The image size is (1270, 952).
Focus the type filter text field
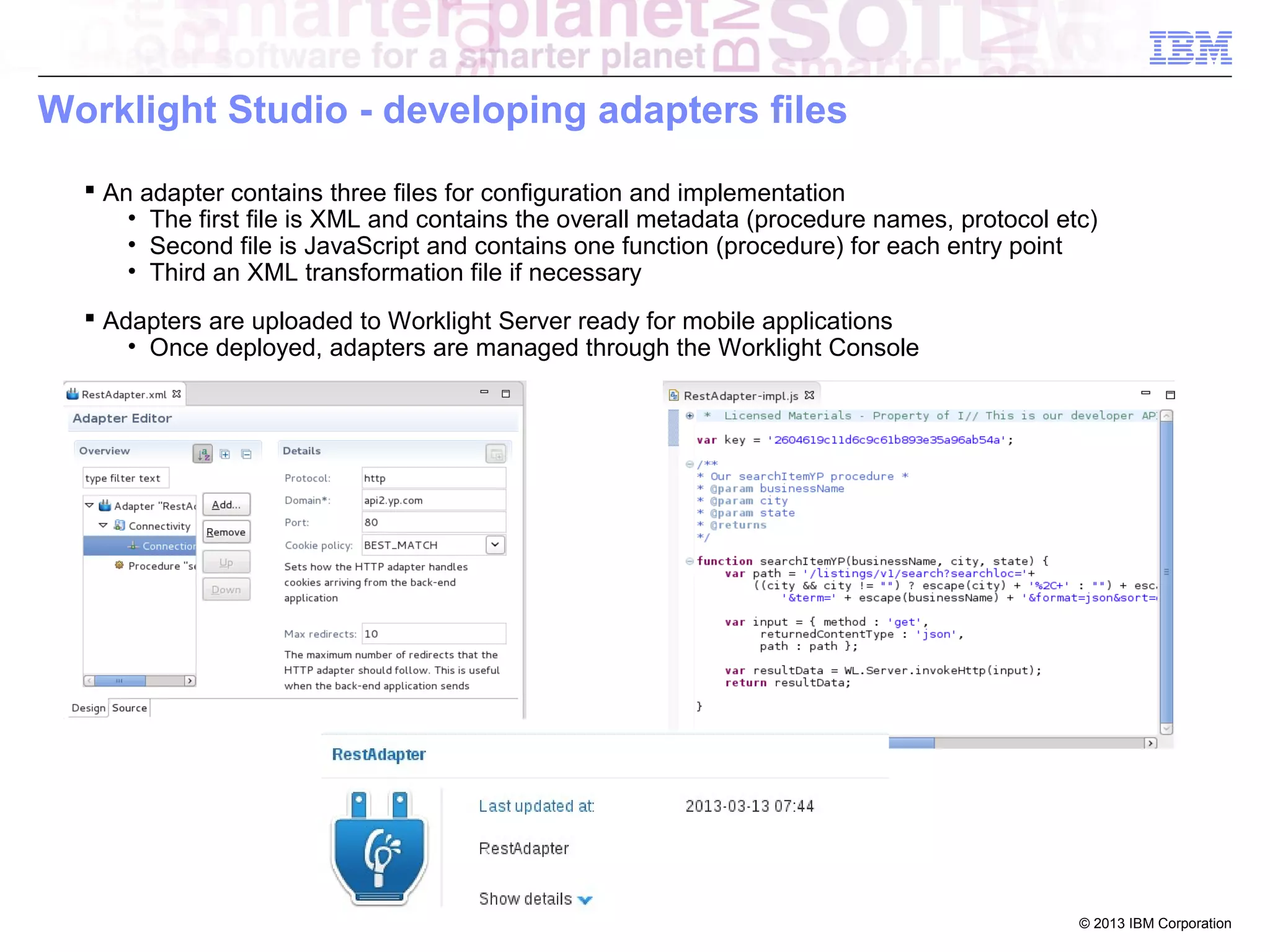point(126,478)
